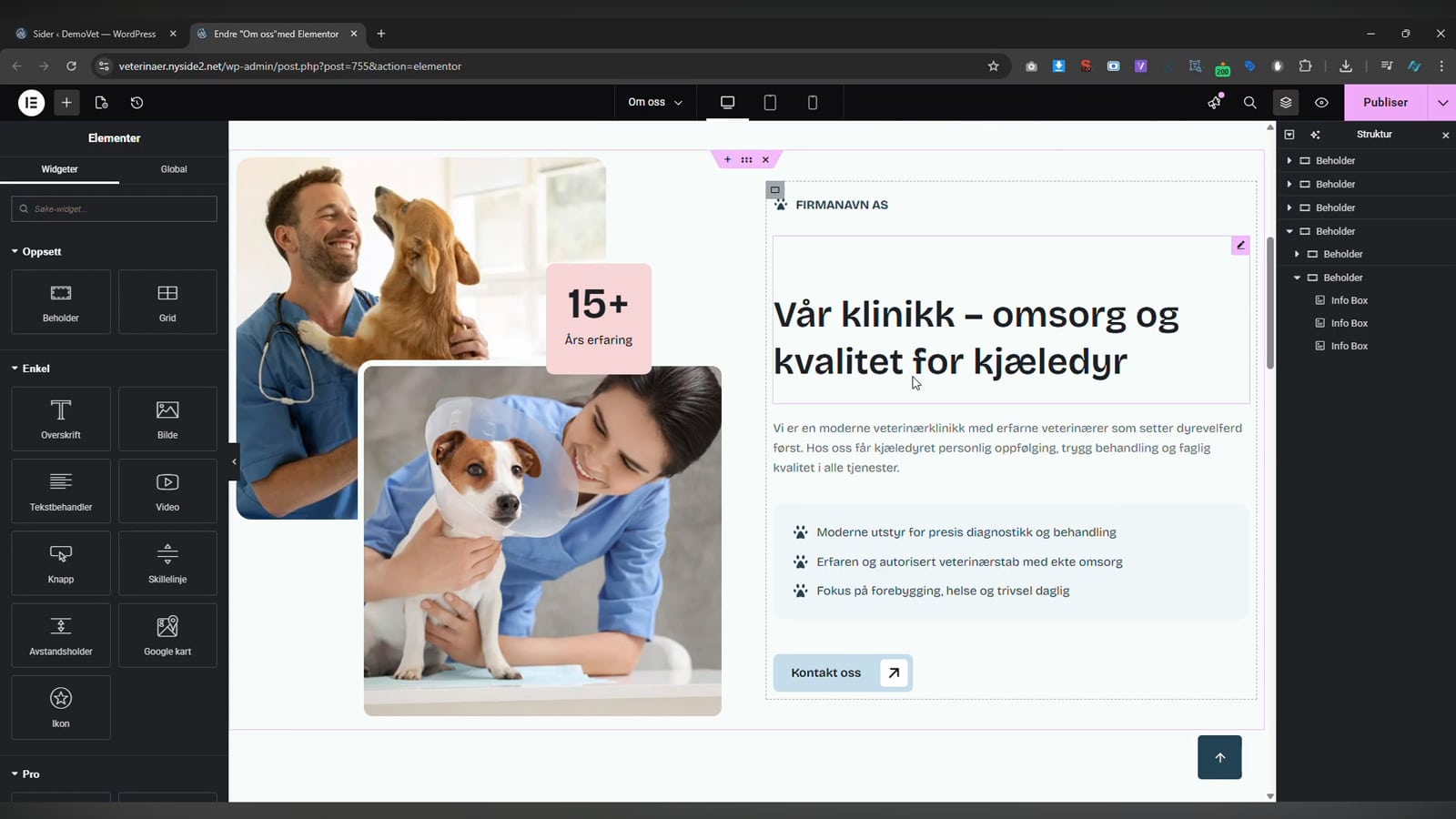Pick the Grid widget
Screen dimensions: 1456x819
click(167, 302)
